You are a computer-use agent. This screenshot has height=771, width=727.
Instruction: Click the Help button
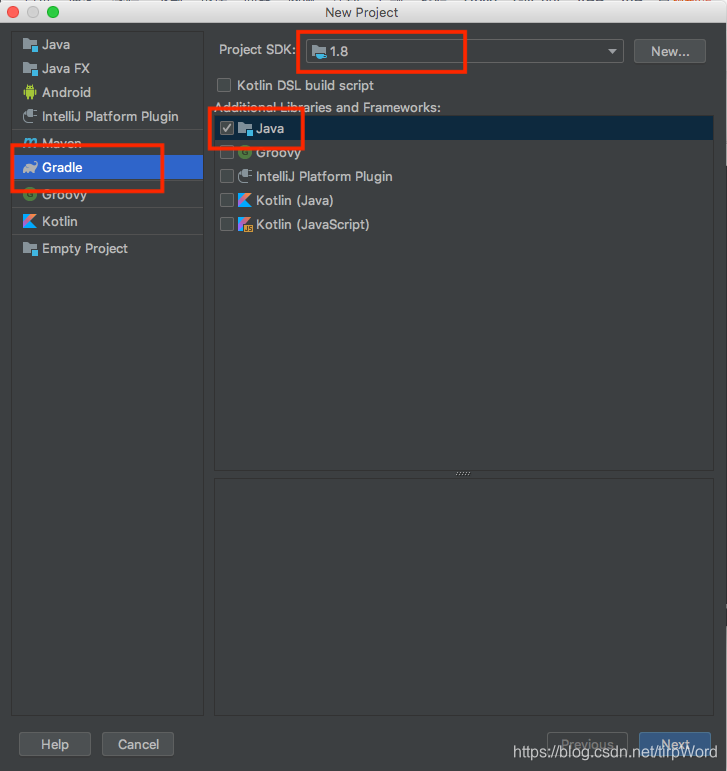[55, 744]
